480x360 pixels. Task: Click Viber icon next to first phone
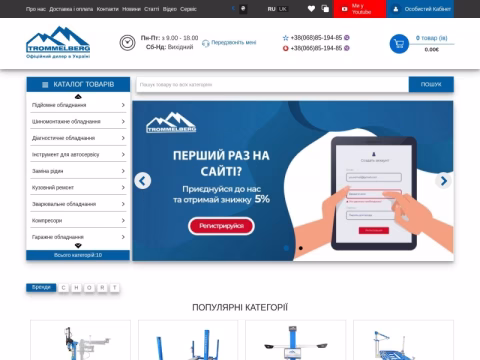347,38
